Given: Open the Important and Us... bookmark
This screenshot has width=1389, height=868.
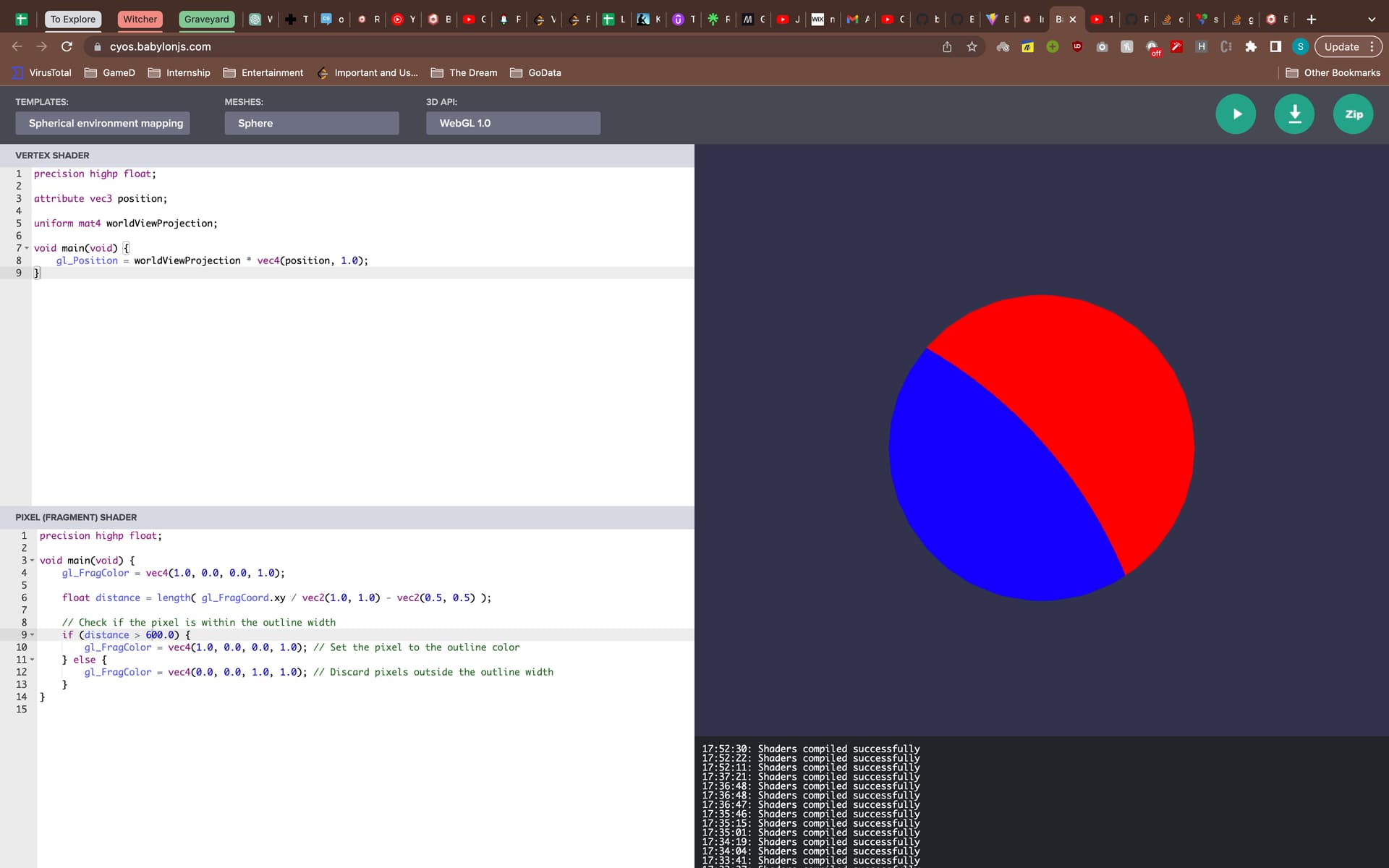Looking at the screenshot, I should (368, 72).
